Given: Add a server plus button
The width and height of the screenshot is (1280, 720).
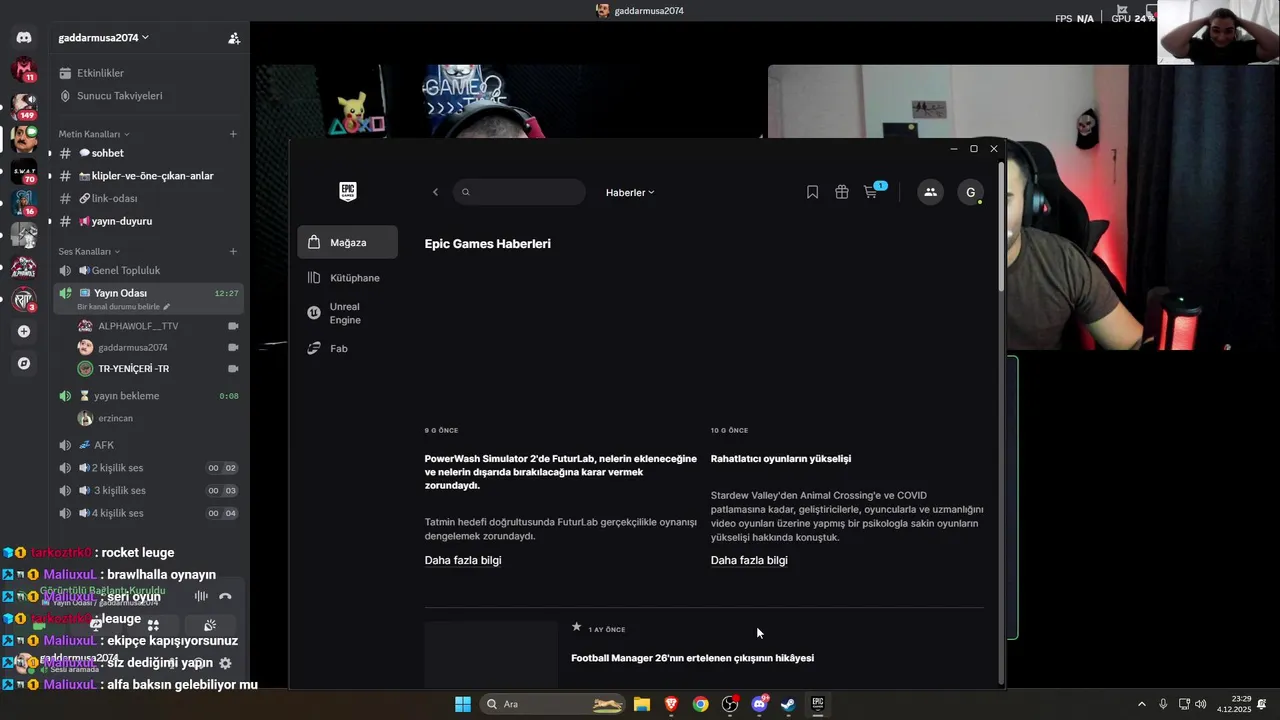Looking at the screenshot, I should (24, 331).
